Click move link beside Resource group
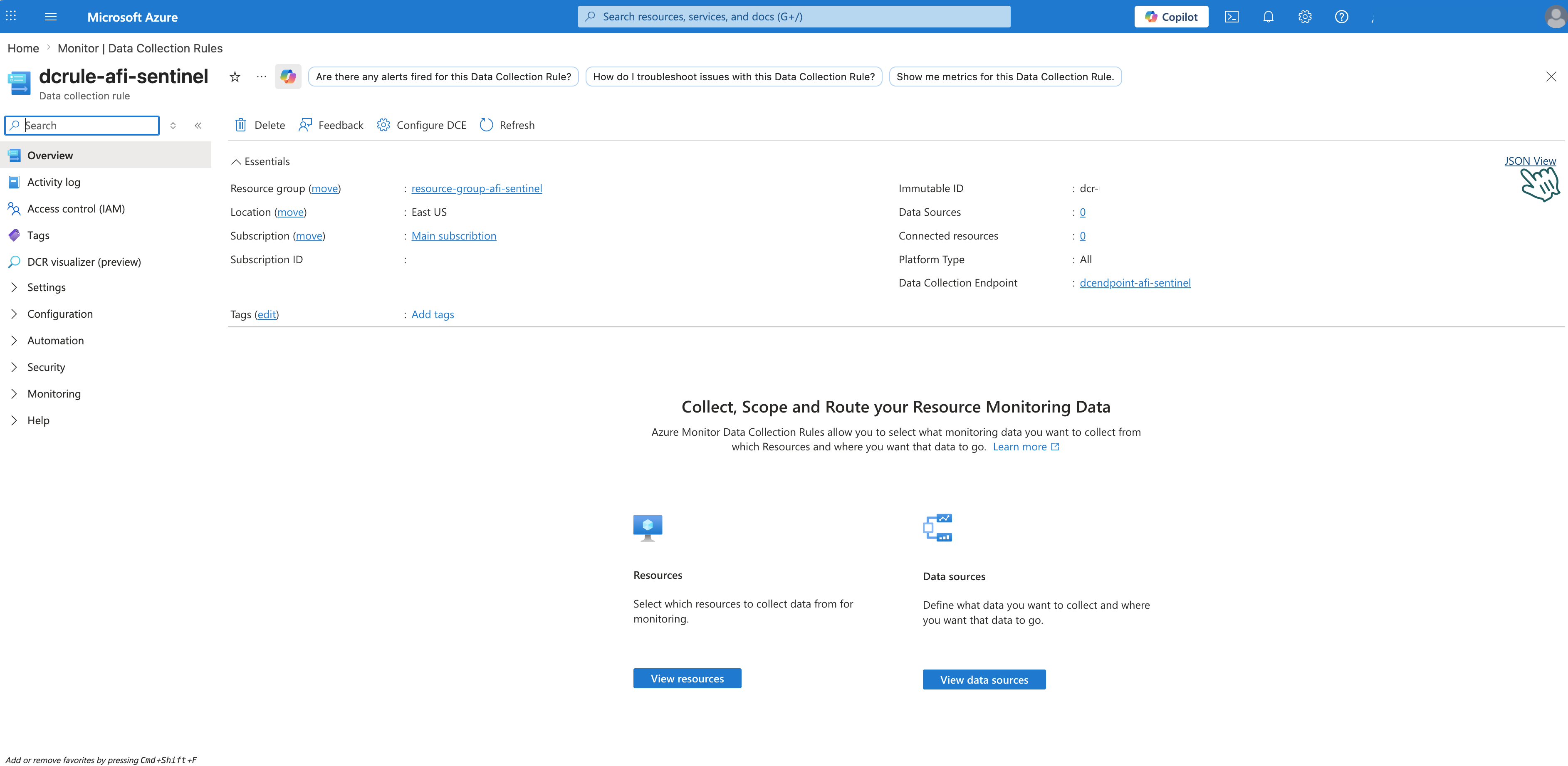The width and height of the screenshot is (1568, 766). tap(324, 189)
